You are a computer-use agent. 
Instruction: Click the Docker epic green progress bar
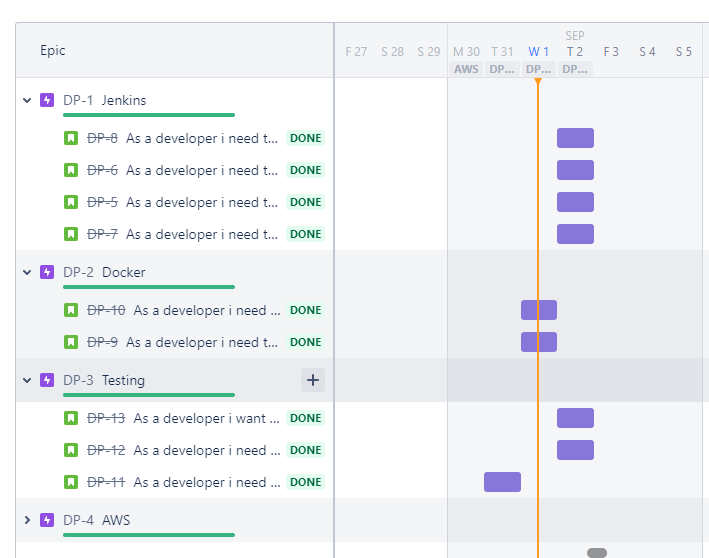tap(149, 287)
